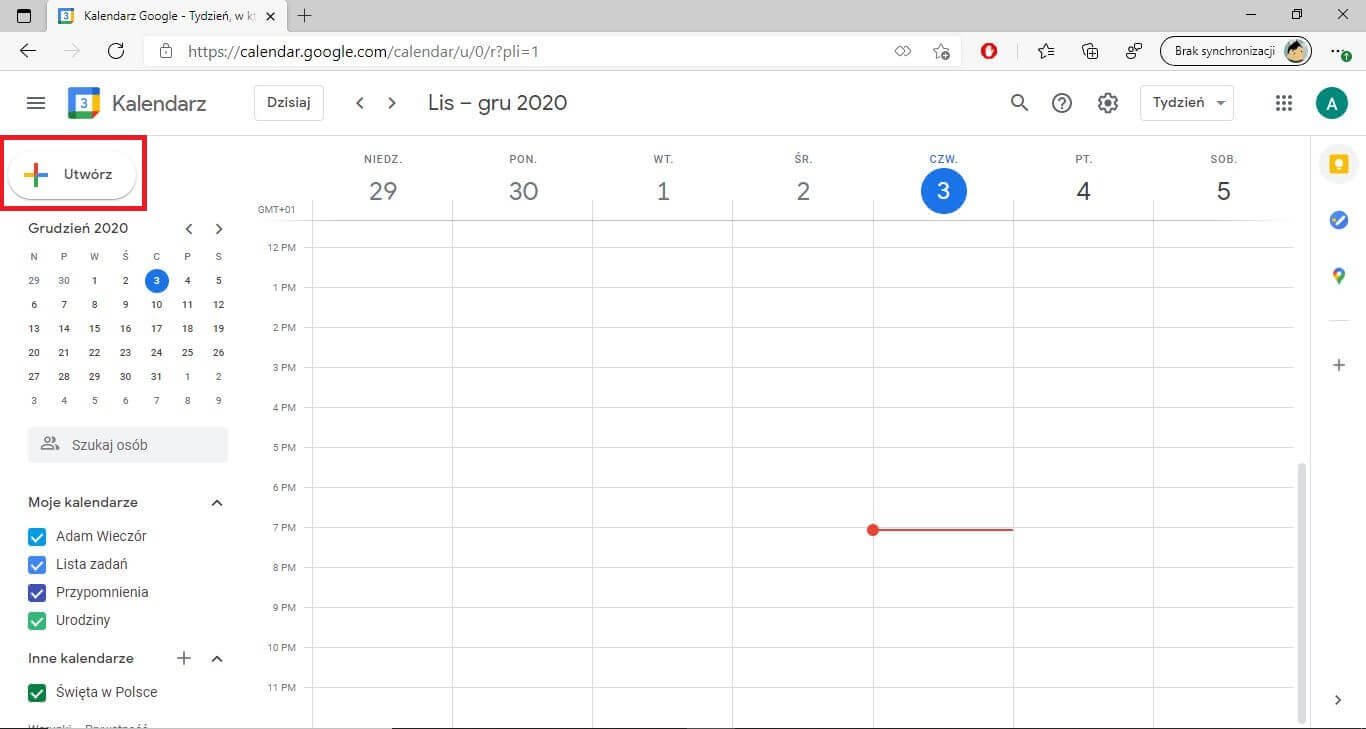Select Friday 4 column header
1366x729 pixels.
click(x=1083, y=180)
